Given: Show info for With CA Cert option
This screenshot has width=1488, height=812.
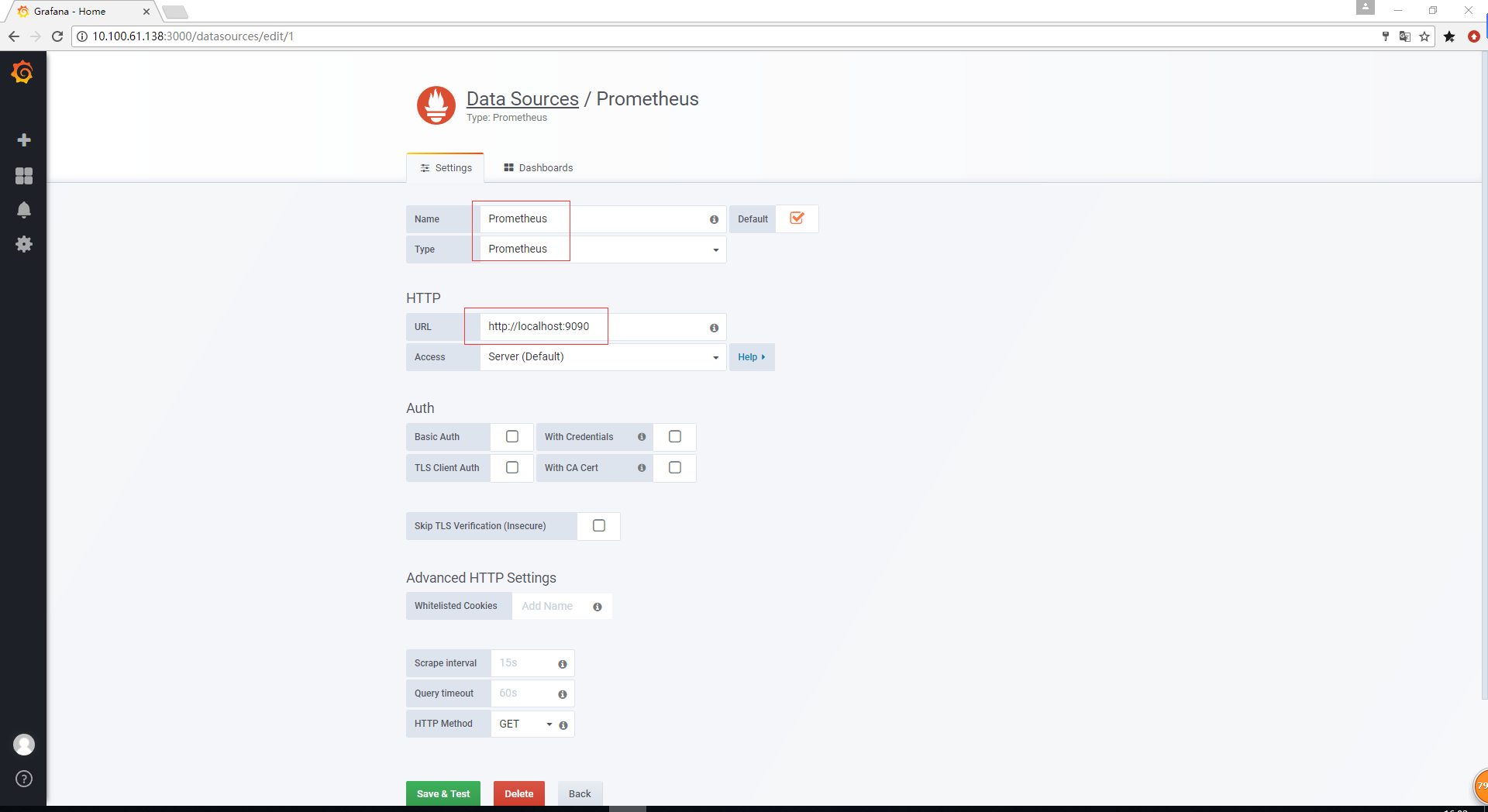Looking at the screenshot, I should (x=642, y=468).
